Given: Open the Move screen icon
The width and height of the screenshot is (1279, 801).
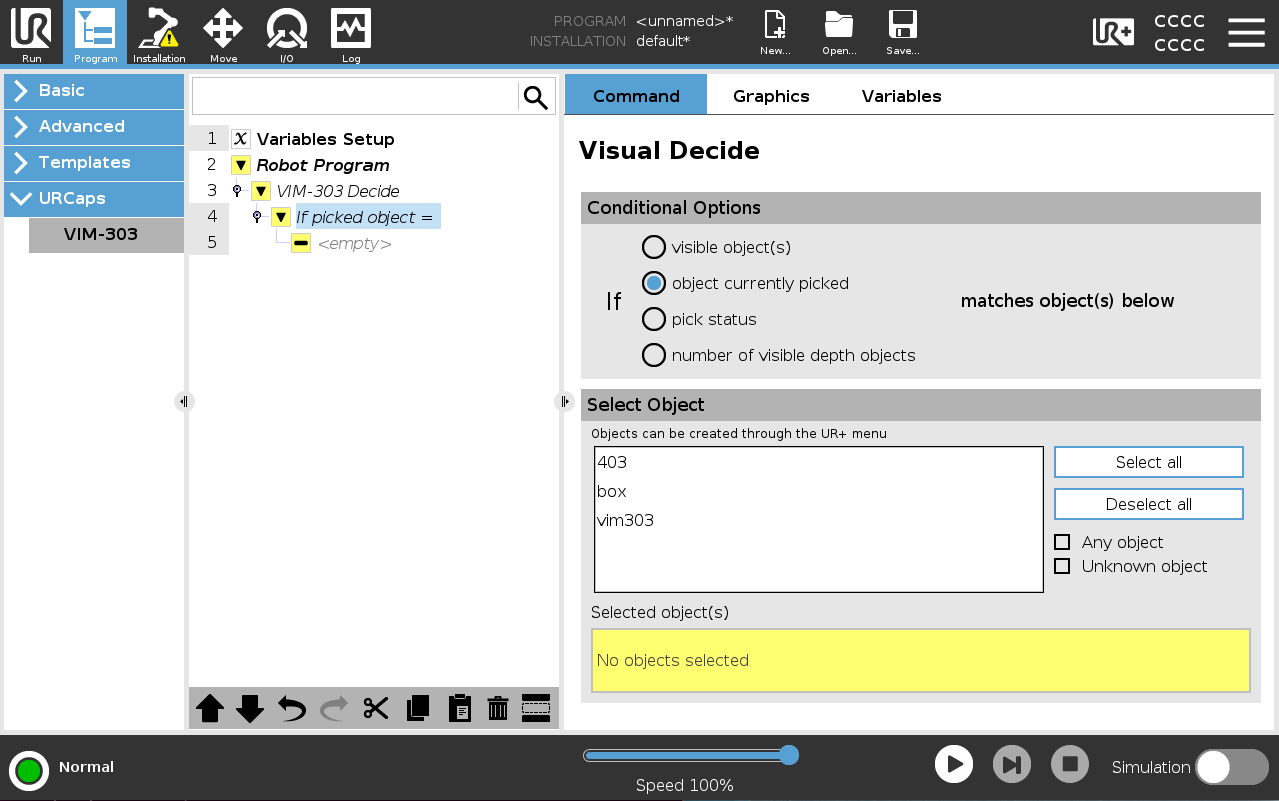Looking at the screenshot, I should click(x=223, y=32).
